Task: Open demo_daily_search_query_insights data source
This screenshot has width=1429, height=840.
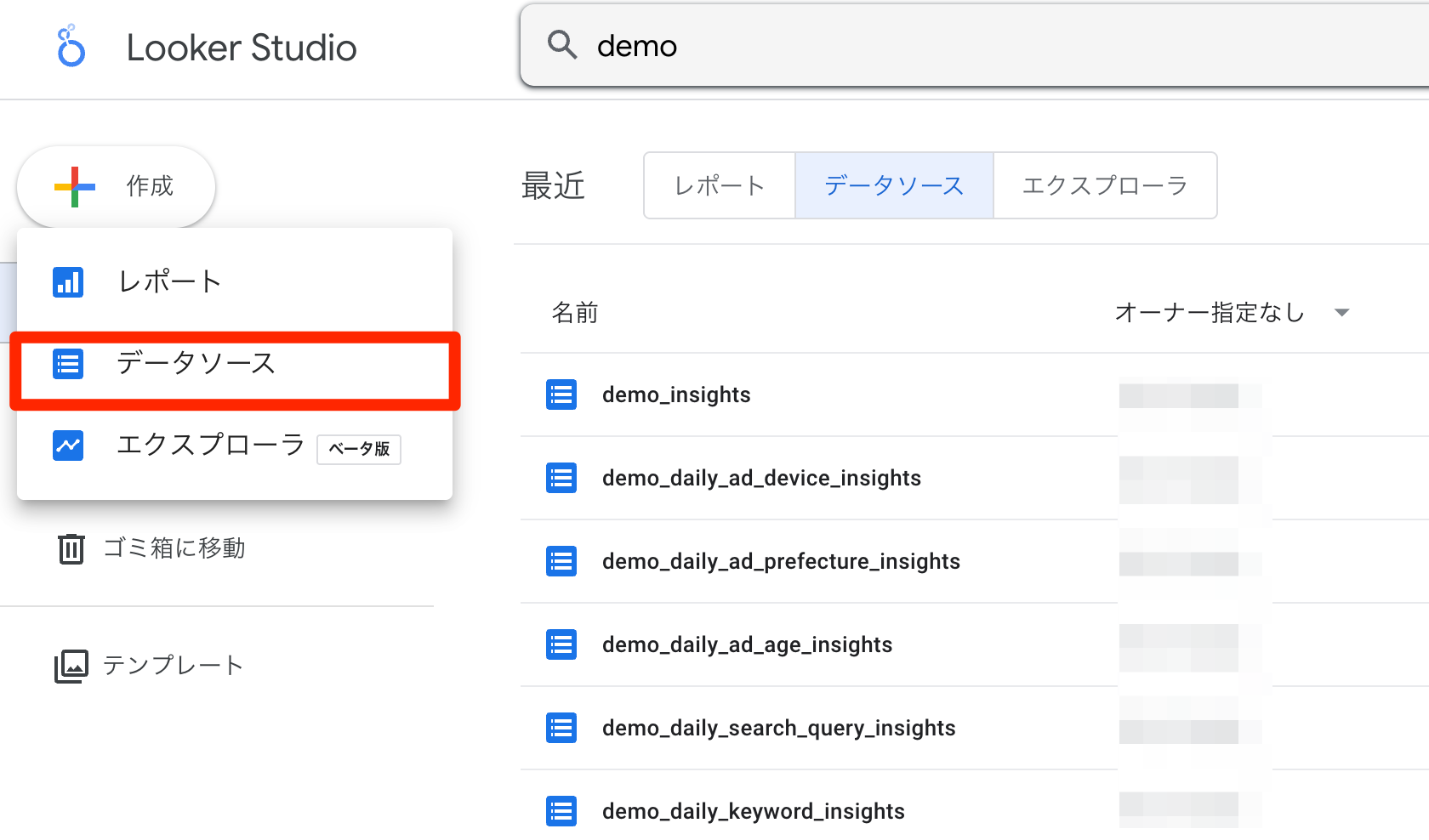Action: 778,728
